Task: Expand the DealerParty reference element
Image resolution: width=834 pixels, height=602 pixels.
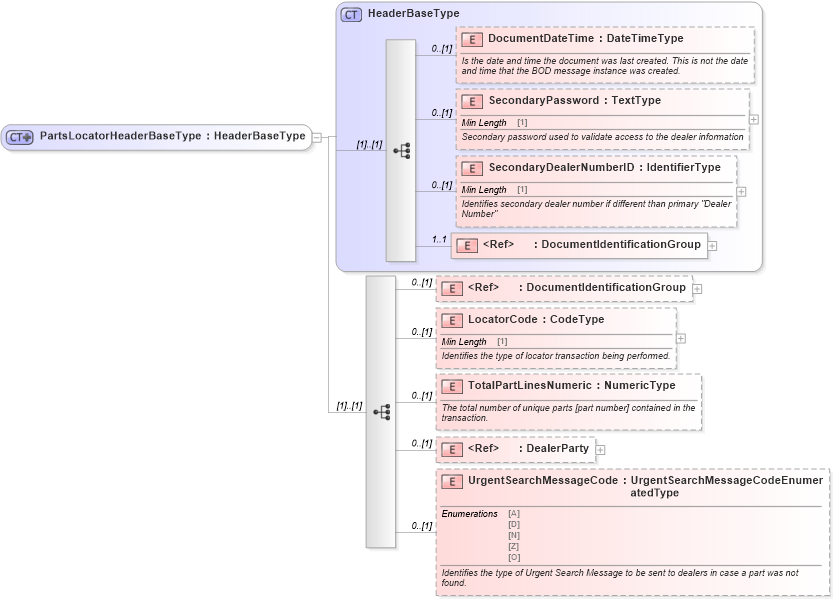Action: tap(600, 449)
